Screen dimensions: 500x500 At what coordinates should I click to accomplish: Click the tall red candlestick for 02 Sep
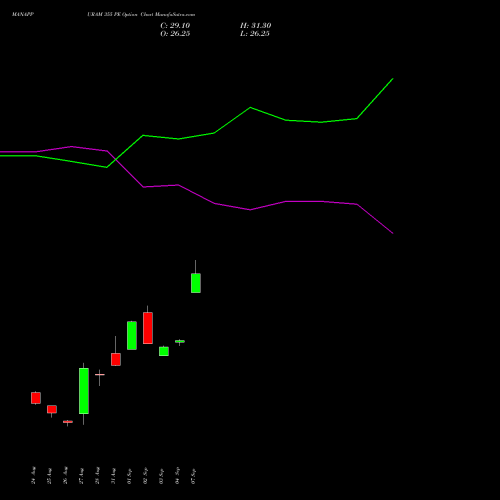pyautogui.click(x=148, y=328)
